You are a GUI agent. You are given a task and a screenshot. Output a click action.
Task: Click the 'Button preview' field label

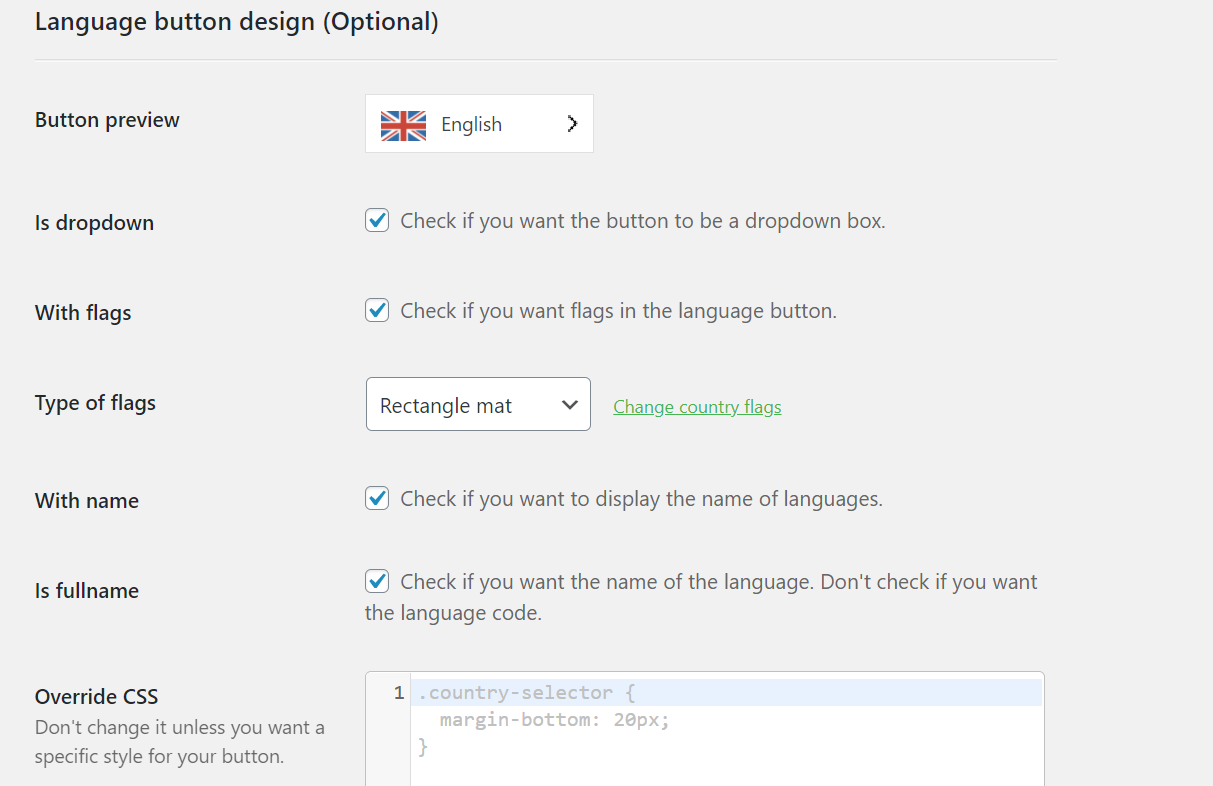107,120
